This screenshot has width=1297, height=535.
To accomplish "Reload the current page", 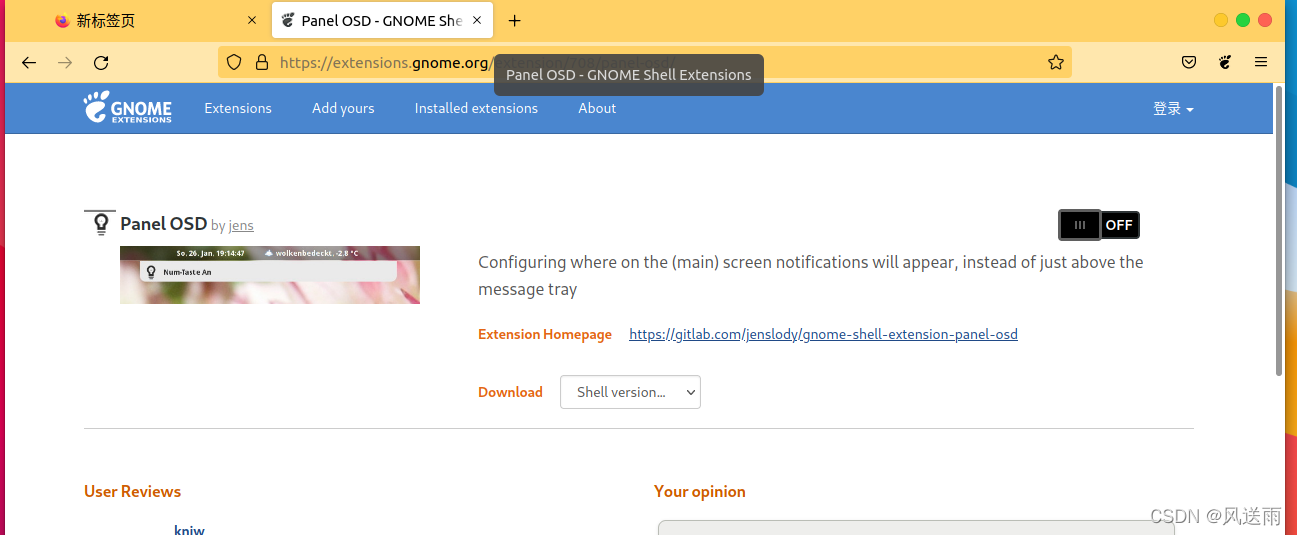I will click(x=101, y=62).
